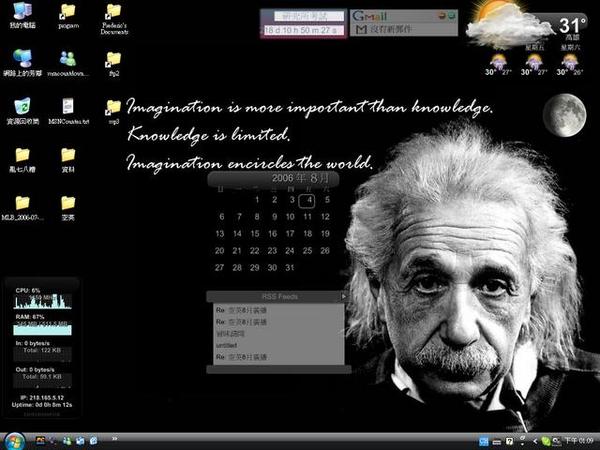The image size is (600, 450).
Task: Click the countdown timer showing 18 d 10 h
Action: click(304, 30)
